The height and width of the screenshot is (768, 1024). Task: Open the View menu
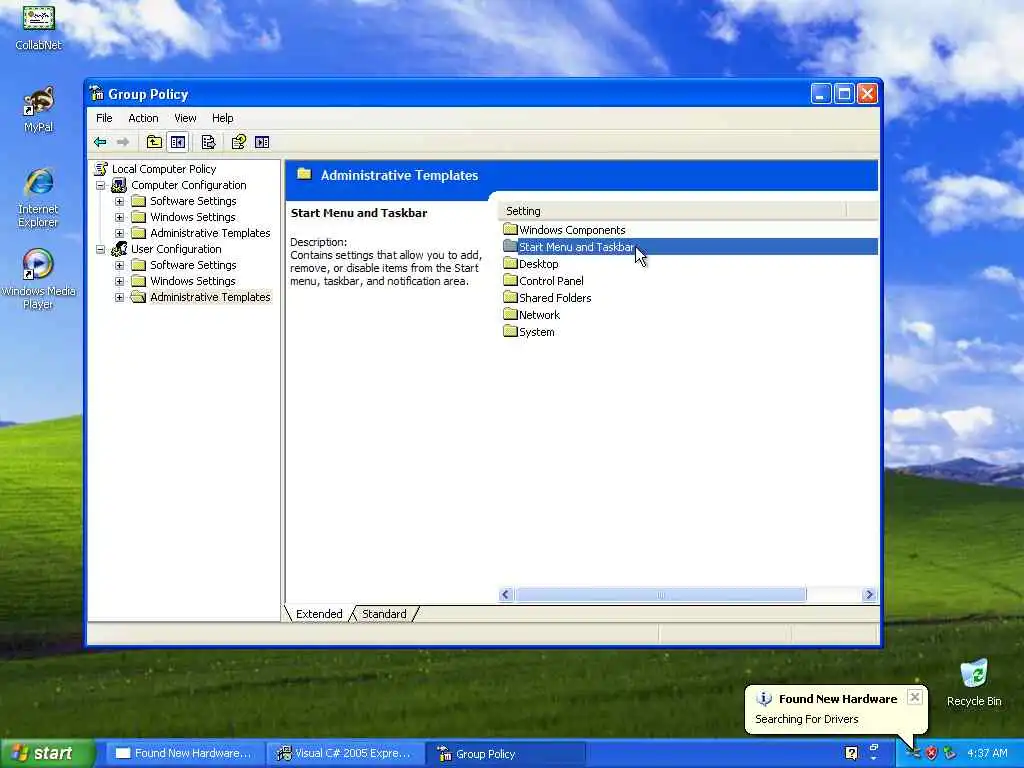click(185, 118)
